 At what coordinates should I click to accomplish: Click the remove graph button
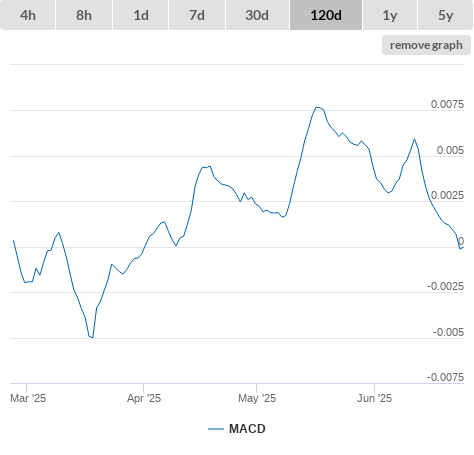(x=426, y=45)
